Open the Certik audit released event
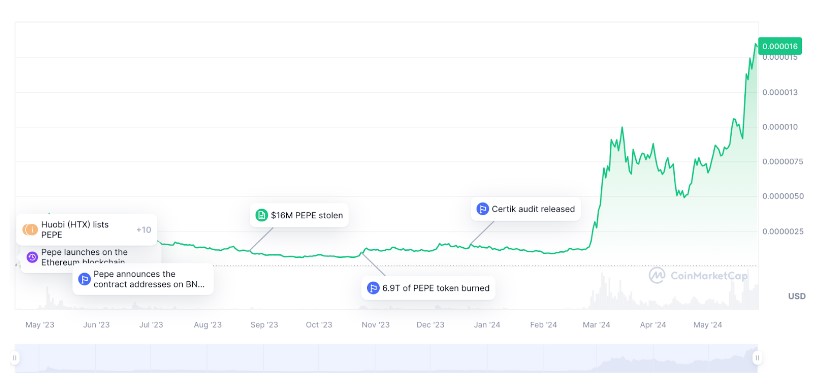Image resolution: width=823 pixels, height=384 pixels. point(526,209)
